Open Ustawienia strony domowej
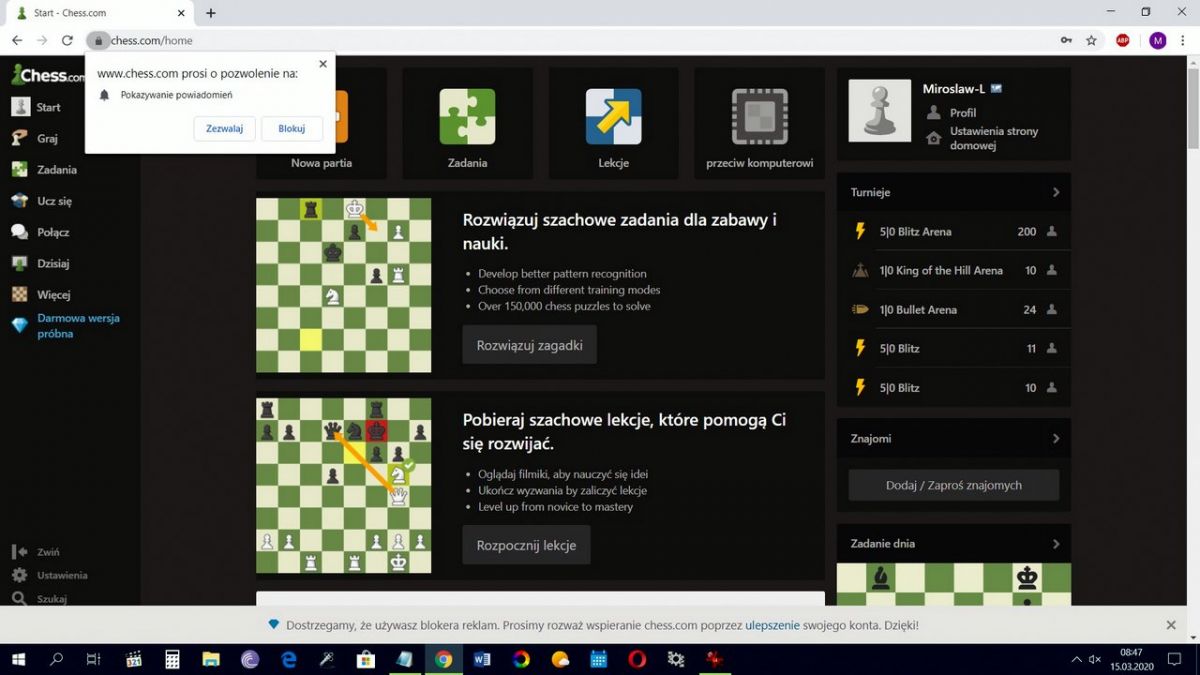This screenshot has width=1200, height=675. coord(994,138)
